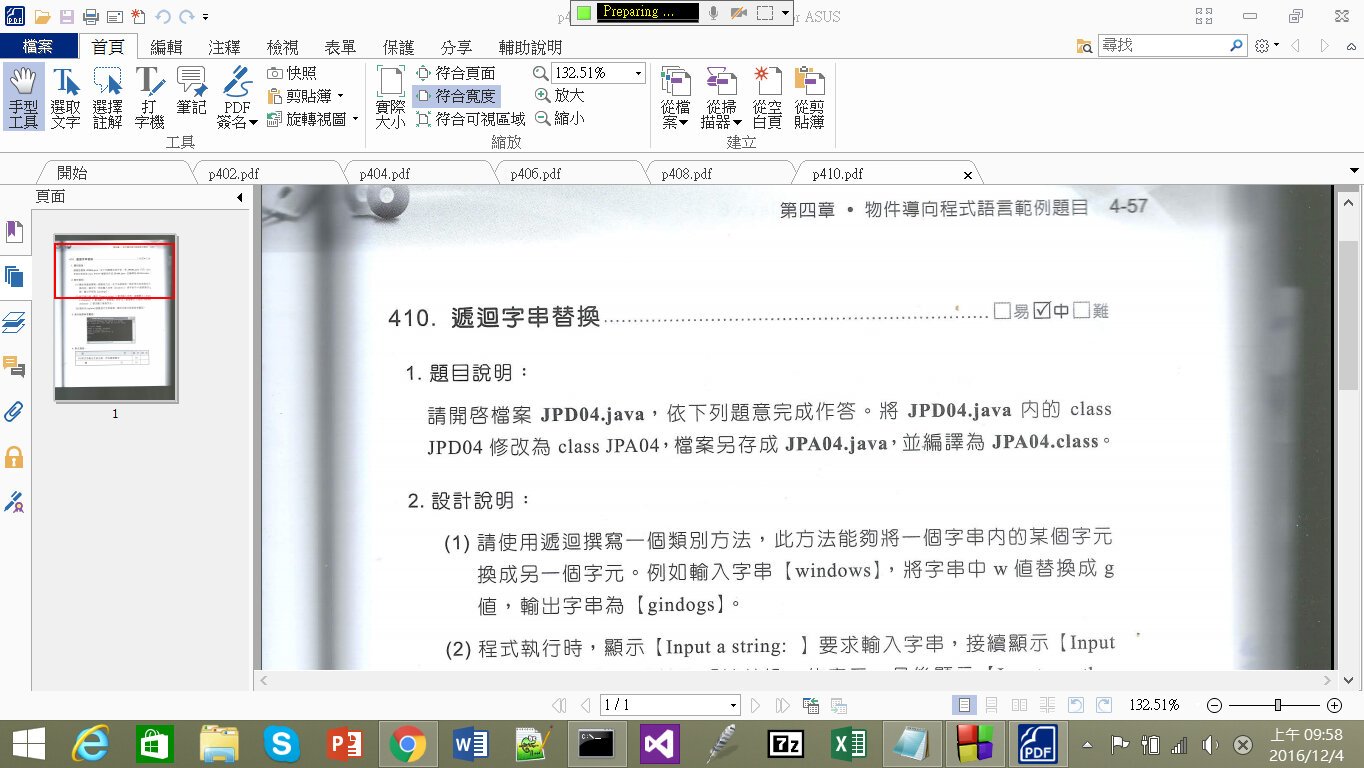Take a 快照 snapshot
This screenshot has height=768, width=1364.
[292, 73]
